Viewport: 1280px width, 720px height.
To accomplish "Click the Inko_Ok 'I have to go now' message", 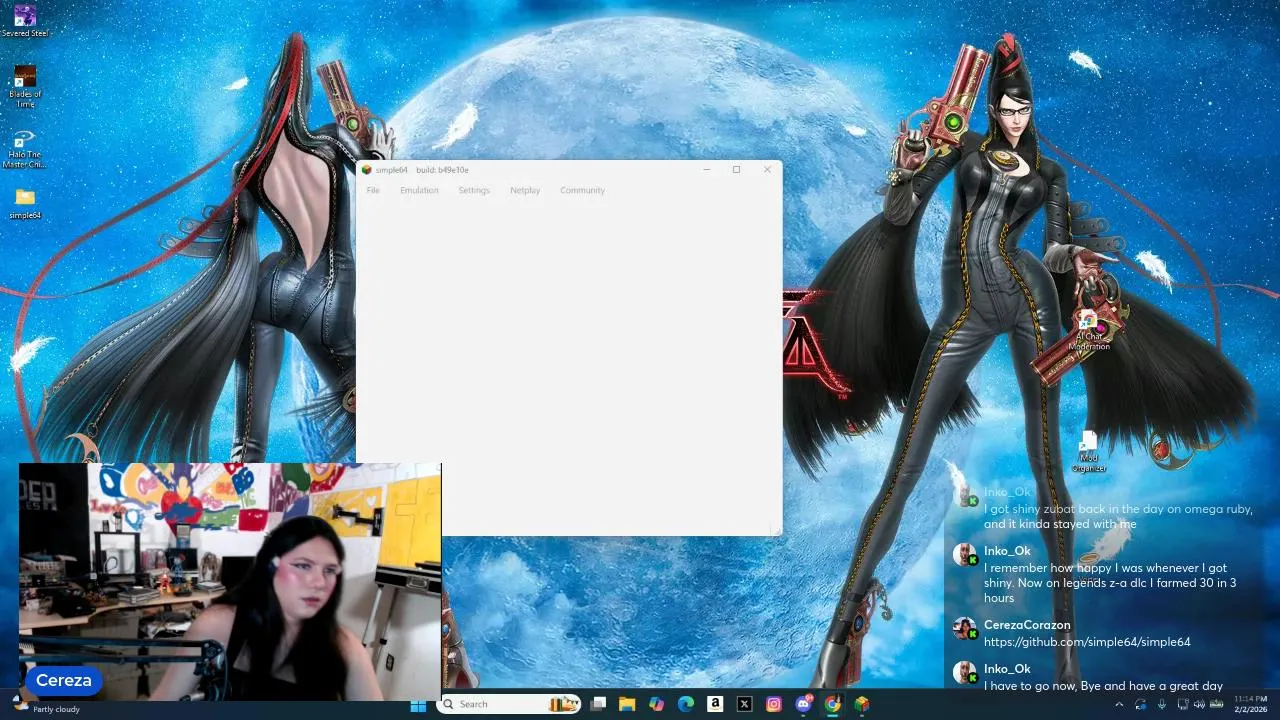I will coord(1103,686).
